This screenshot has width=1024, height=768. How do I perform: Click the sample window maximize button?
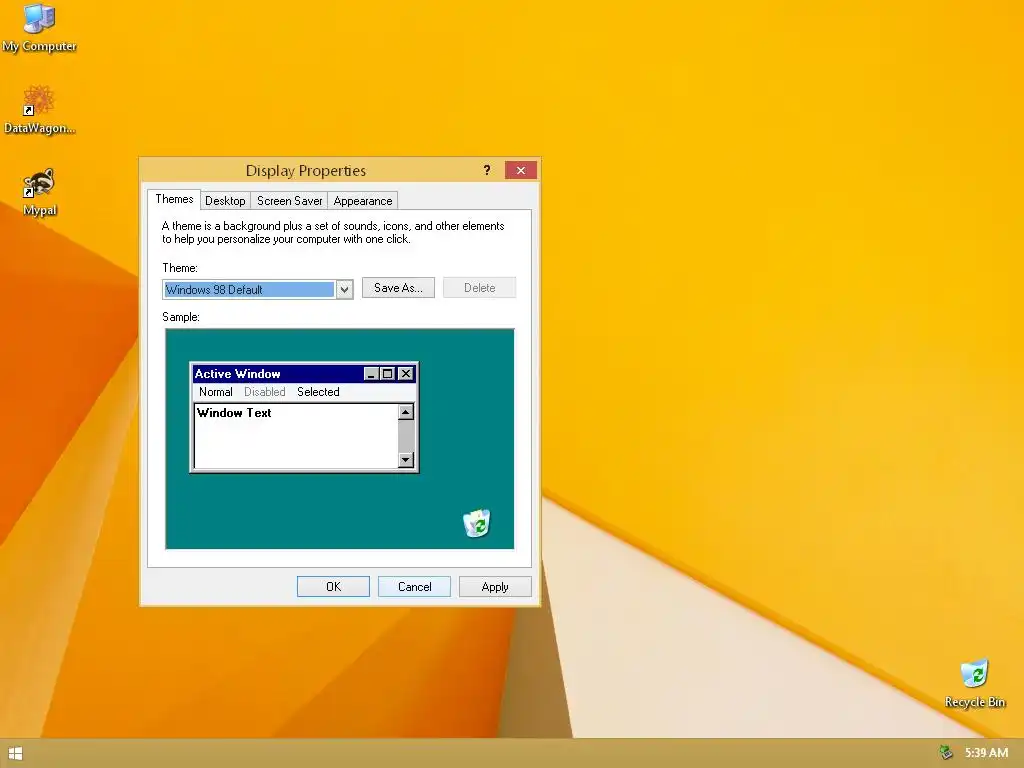click(387, 374)
